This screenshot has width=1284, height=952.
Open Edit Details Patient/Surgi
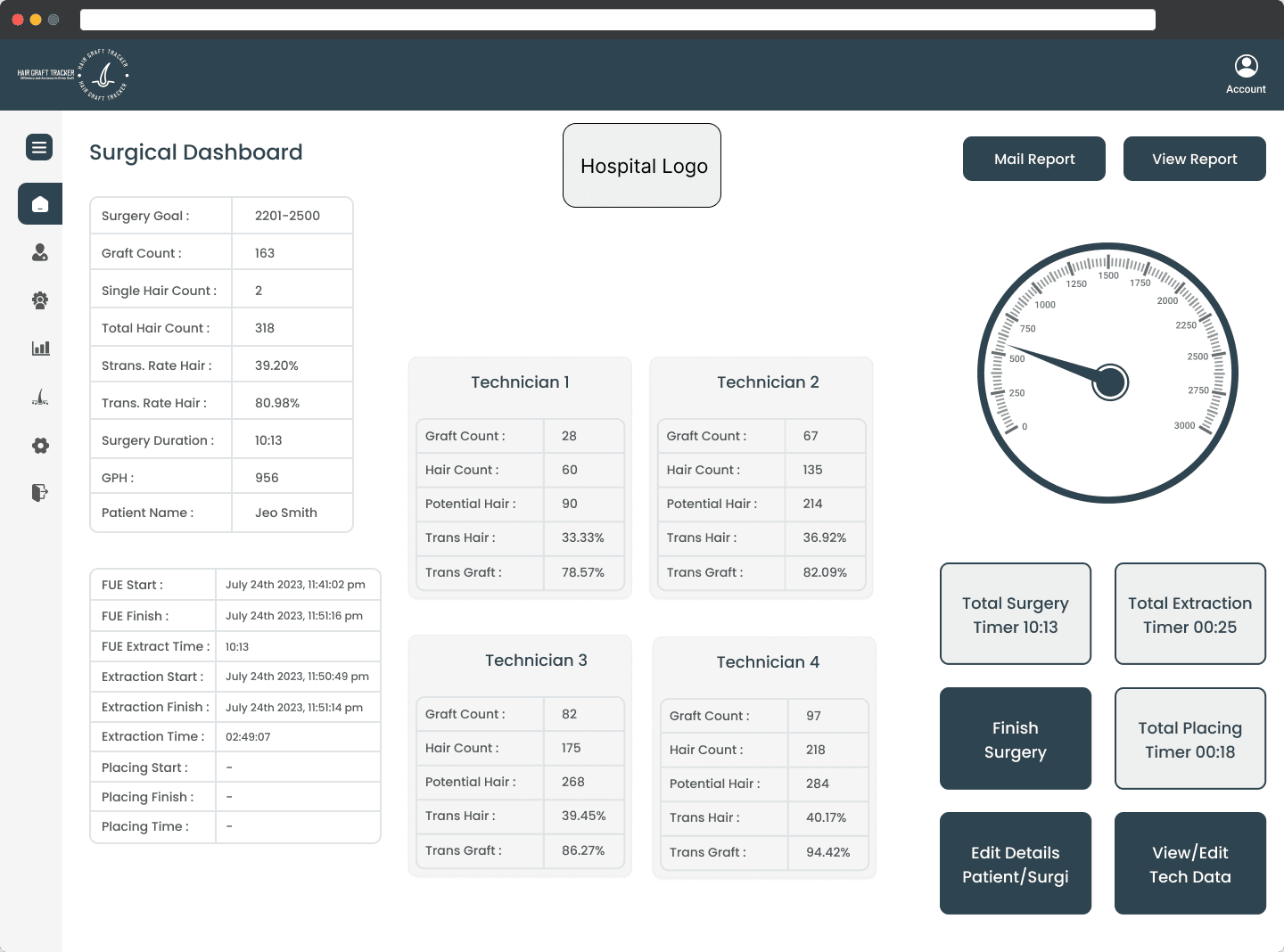pos(1015,864)
